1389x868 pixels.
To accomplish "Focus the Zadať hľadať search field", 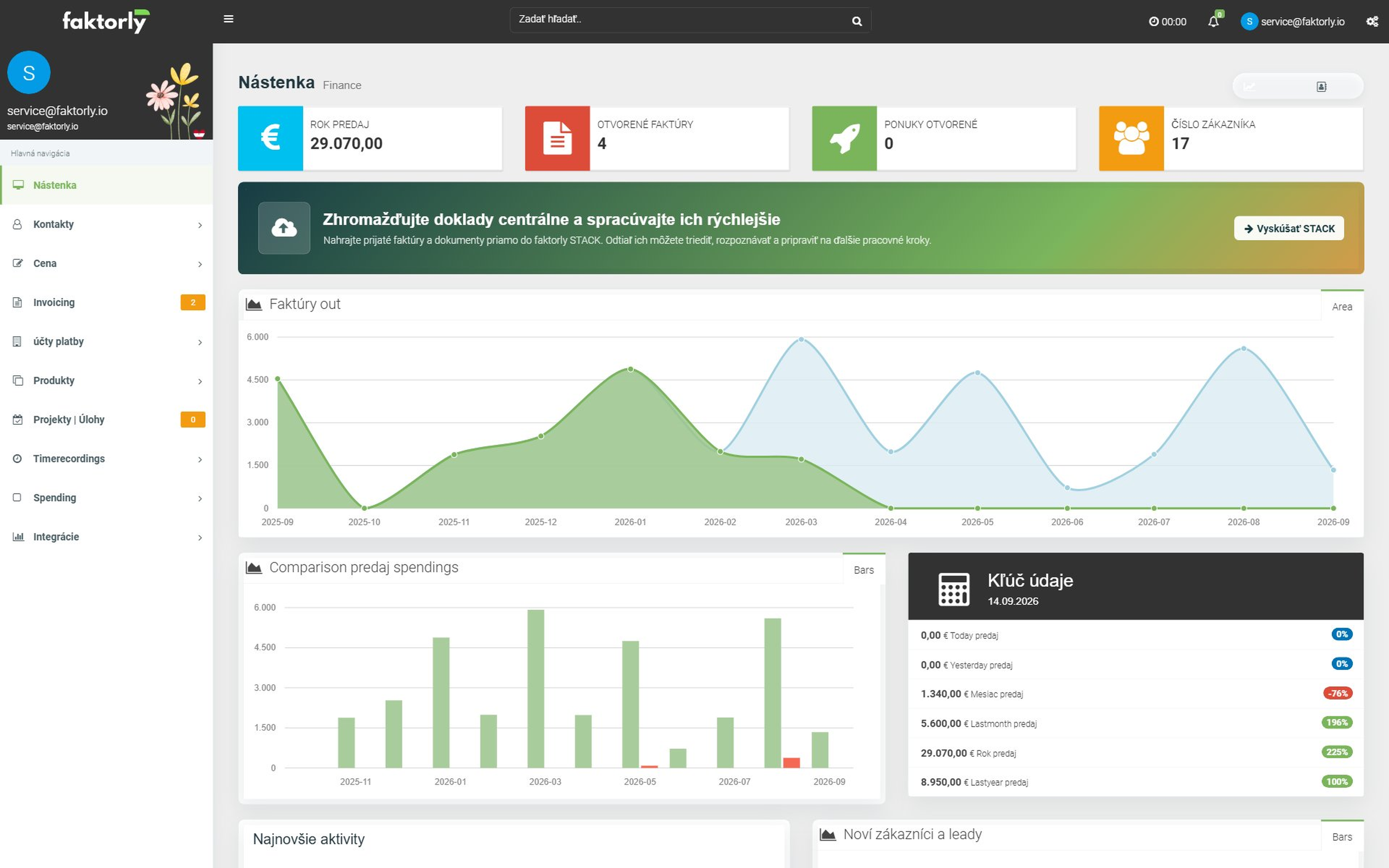I will 690,20.
